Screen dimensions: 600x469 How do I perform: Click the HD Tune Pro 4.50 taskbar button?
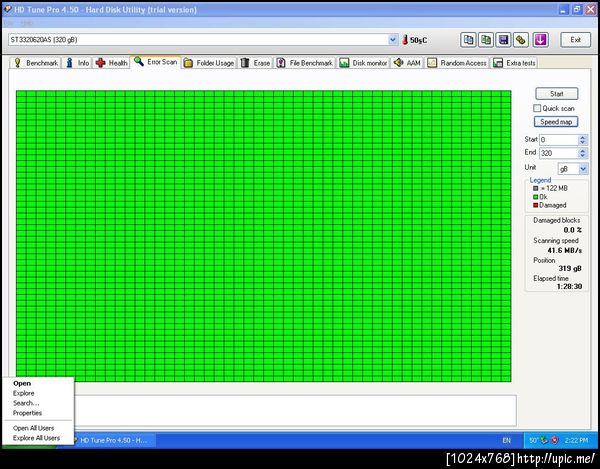pyautogui.click(x=115, y=440)
